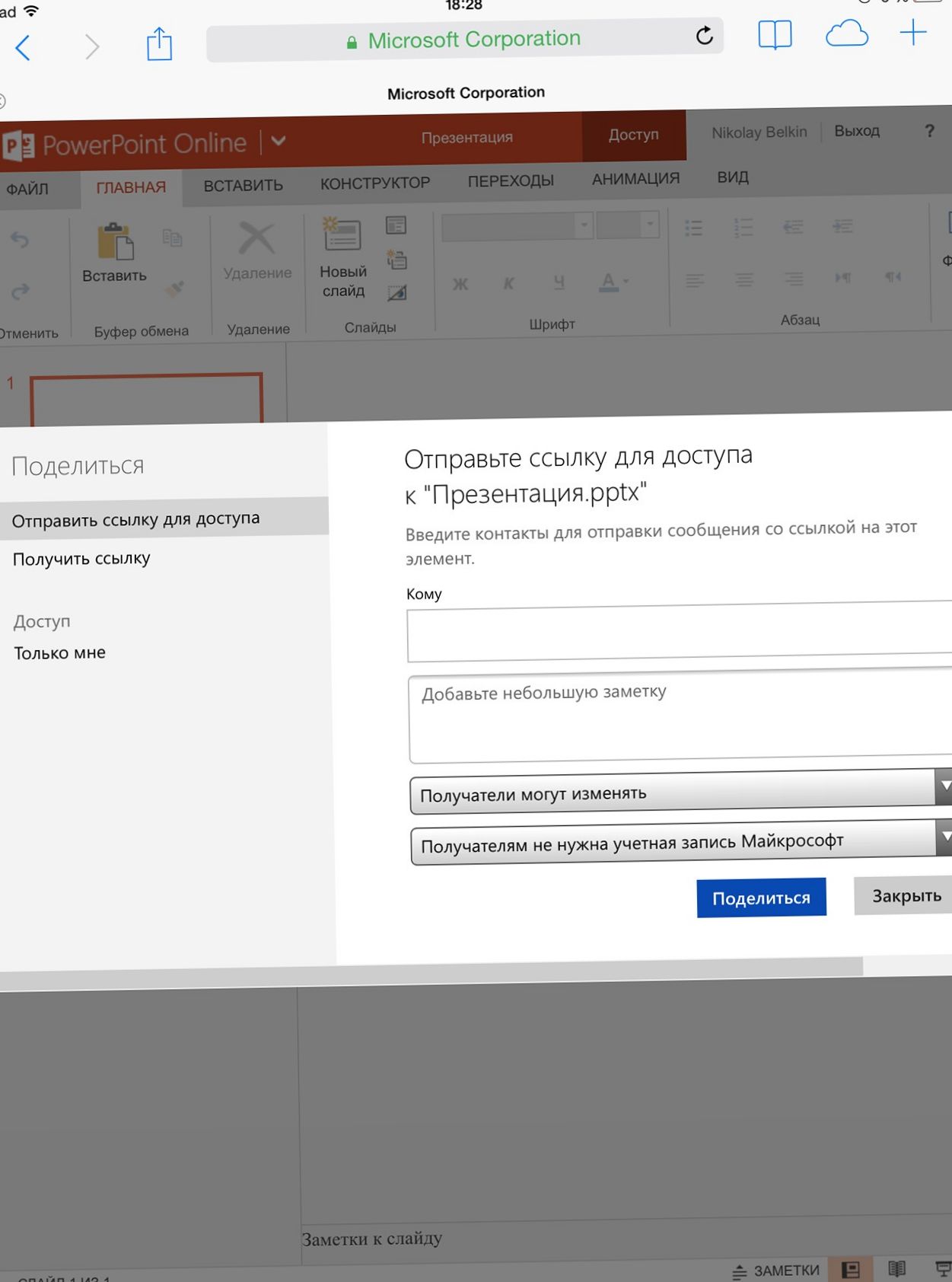Open a new Safari tab
This screenshot has height=1282, width=952.
point(912,32)
